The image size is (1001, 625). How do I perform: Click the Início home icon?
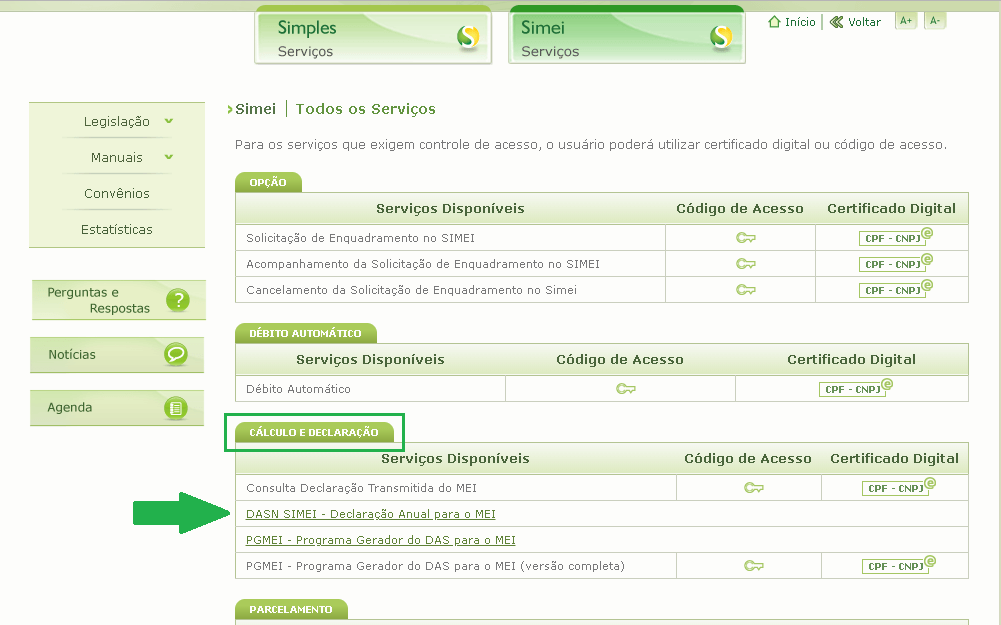tap(774, 22)
